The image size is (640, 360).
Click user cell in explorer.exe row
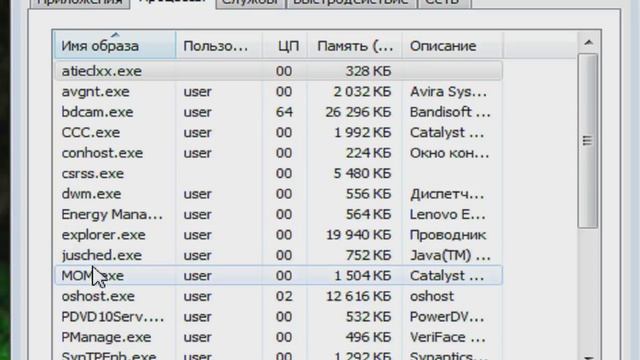point(198,235)
